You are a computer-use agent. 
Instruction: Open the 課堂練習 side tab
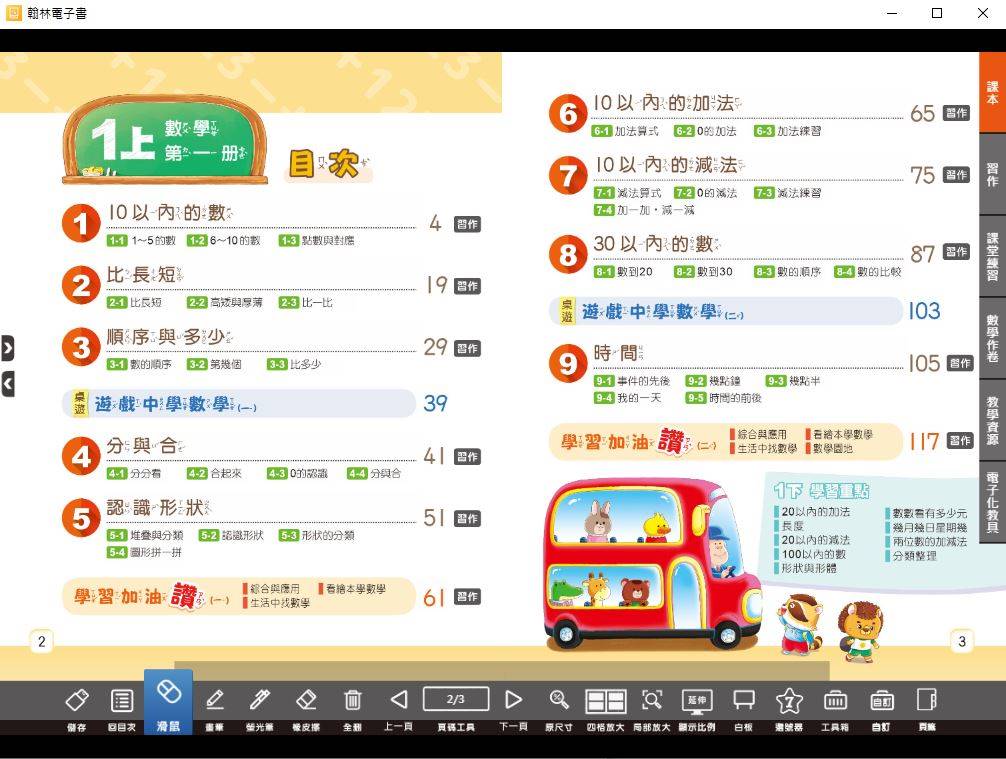993,257
